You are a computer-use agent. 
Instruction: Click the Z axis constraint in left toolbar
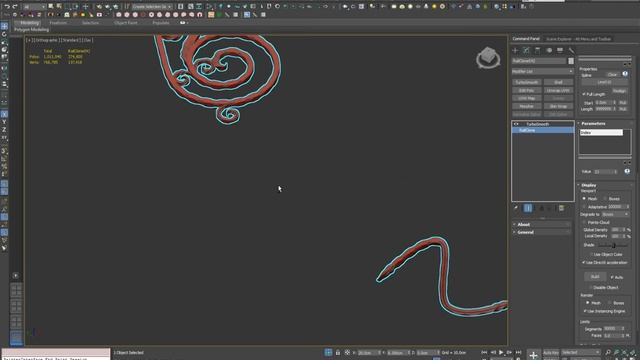click(4, 130)
